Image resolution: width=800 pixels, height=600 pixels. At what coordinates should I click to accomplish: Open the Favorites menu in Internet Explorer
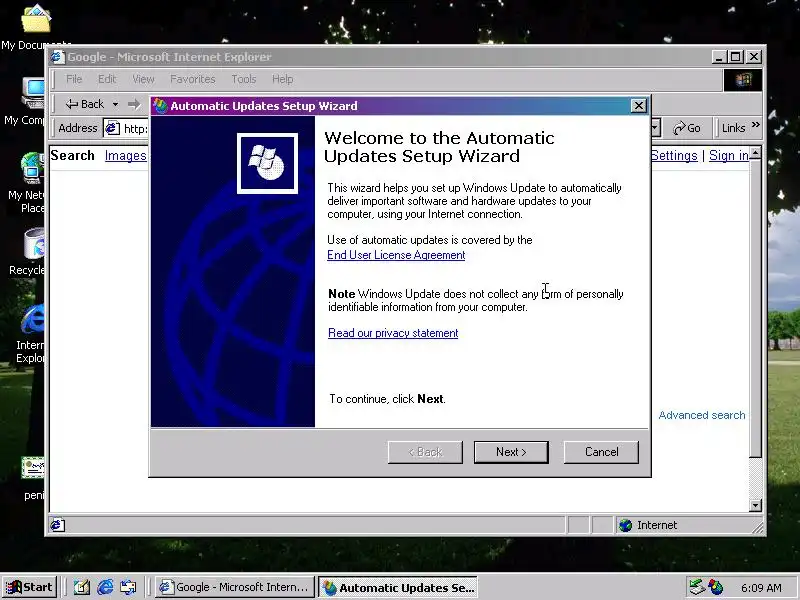coord(193,79)
